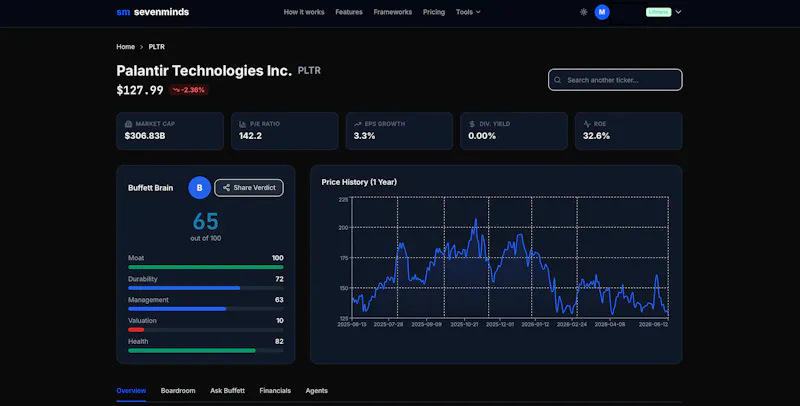Click the red -2.38% change badge
Image resolution: width=800 pixels, height=406 pixels.
coord(189,90)
